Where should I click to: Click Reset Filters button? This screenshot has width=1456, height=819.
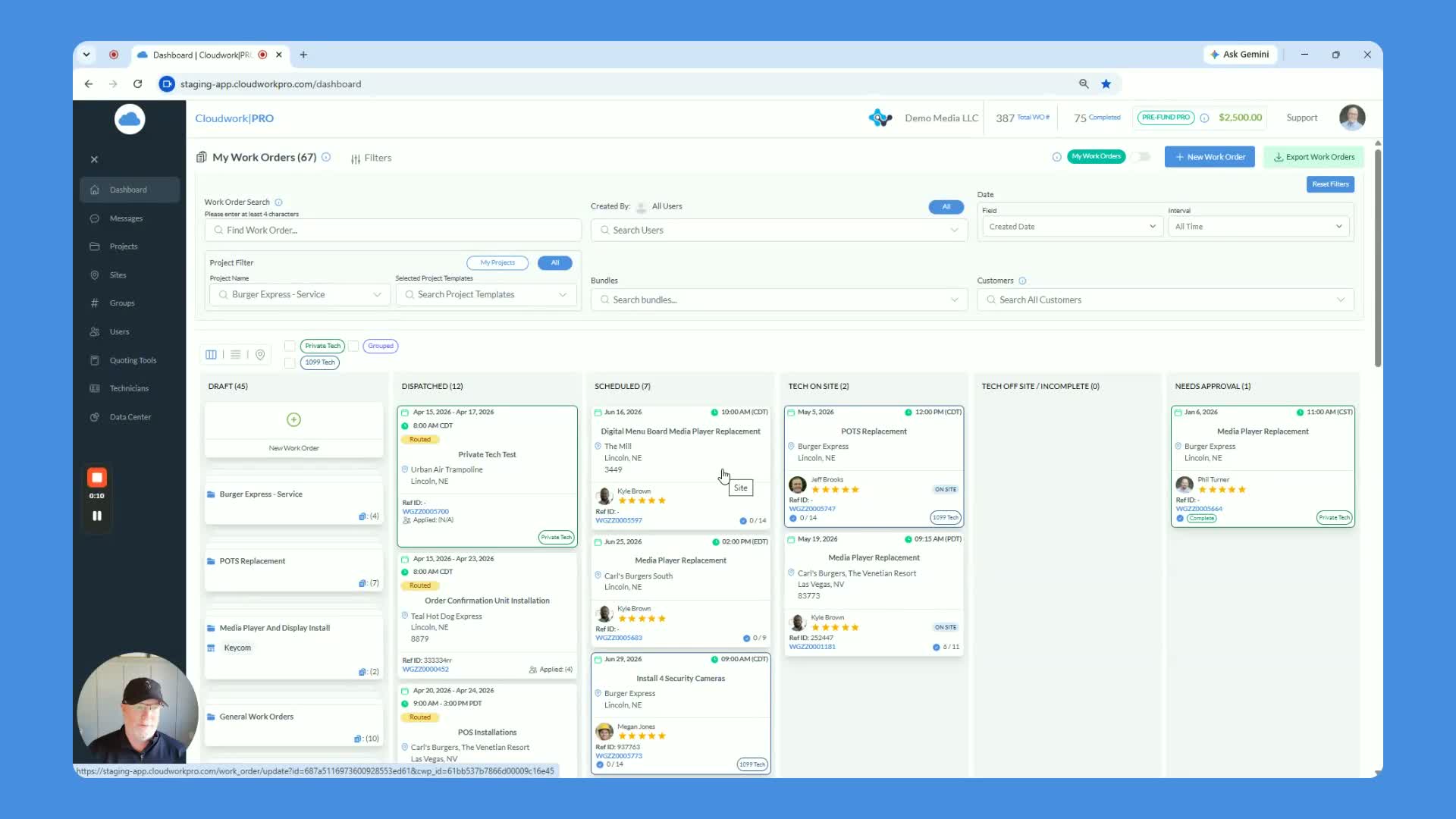coord(1330,184)
